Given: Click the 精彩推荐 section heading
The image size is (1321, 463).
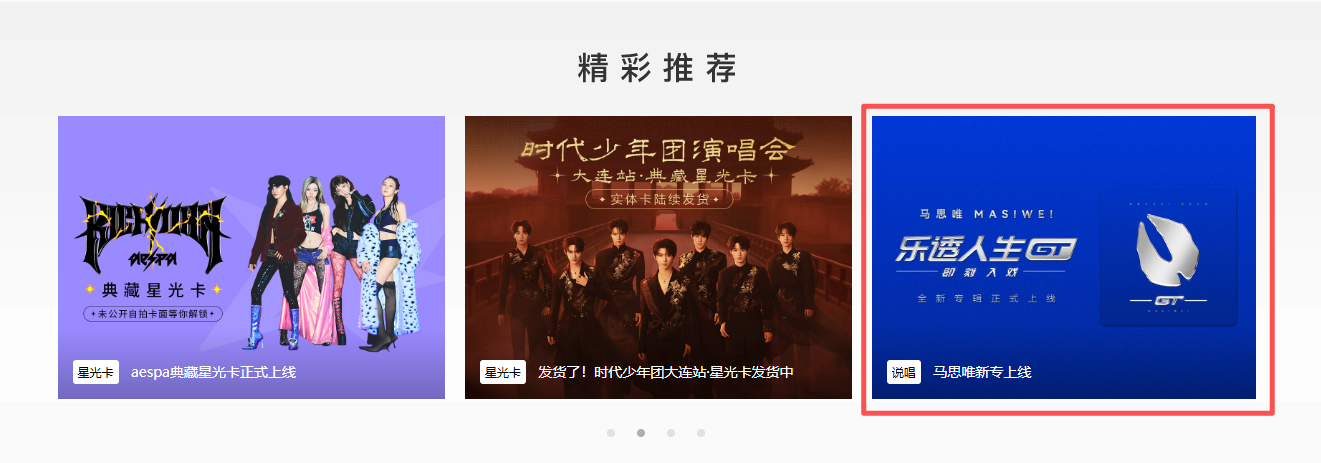Looking at the screenshot, I should tap(657, 68).
